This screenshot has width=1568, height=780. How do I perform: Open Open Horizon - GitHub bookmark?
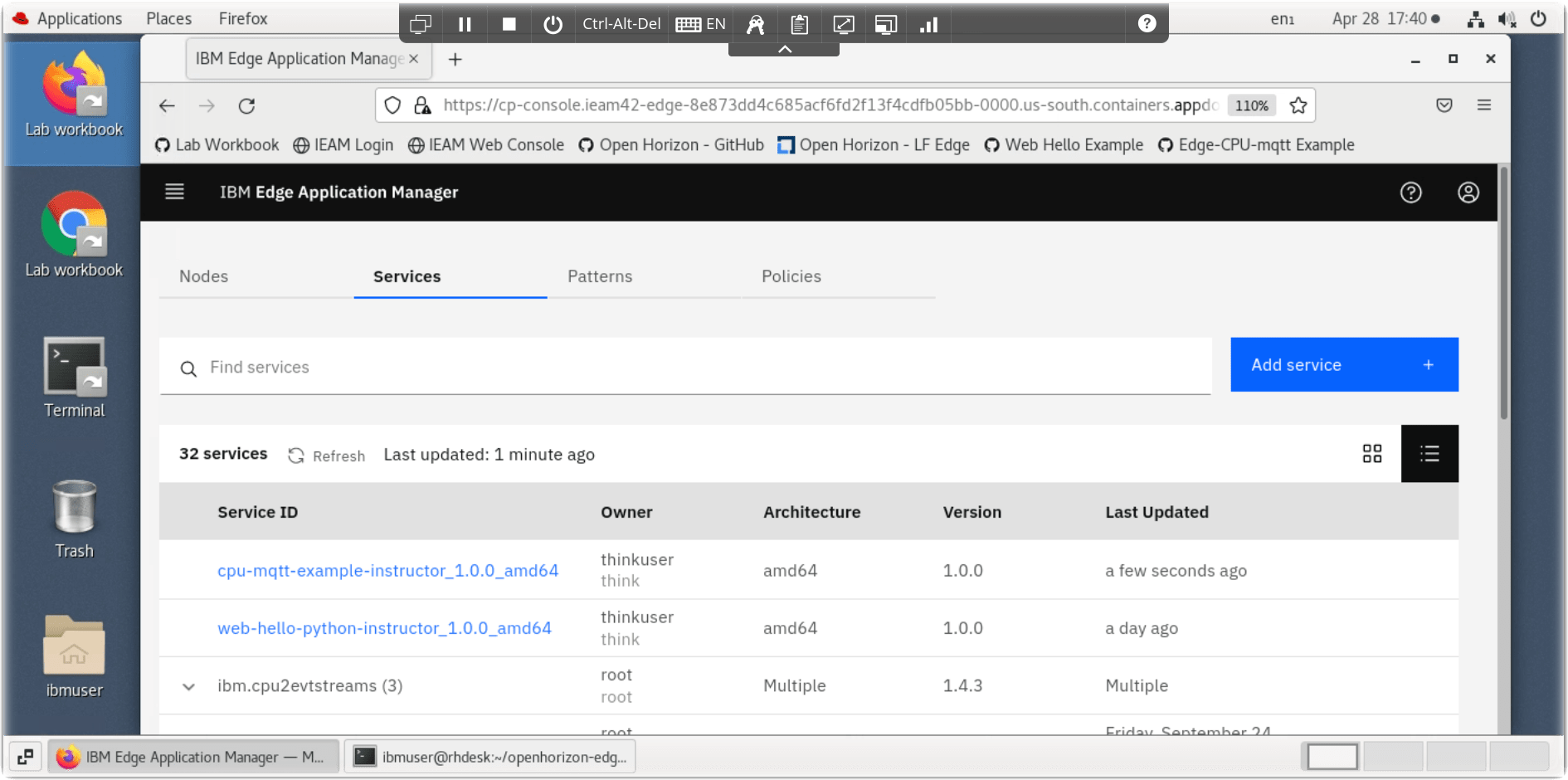pos(671,145)
